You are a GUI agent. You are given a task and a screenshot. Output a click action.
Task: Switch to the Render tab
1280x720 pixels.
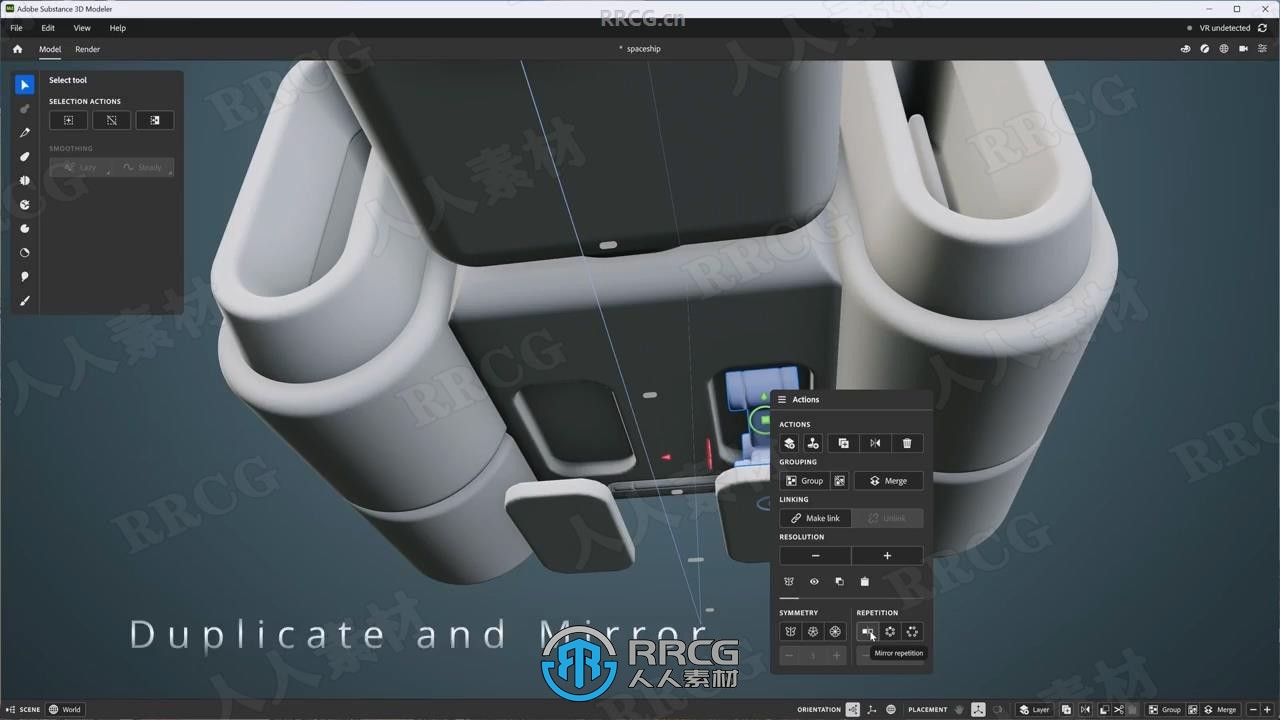coord(88,49)
